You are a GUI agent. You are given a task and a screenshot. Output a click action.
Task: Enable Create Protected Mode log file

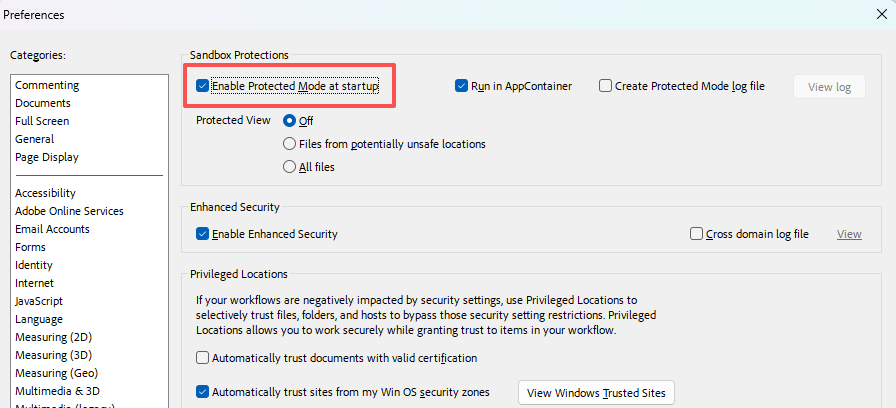pos(606,86)
